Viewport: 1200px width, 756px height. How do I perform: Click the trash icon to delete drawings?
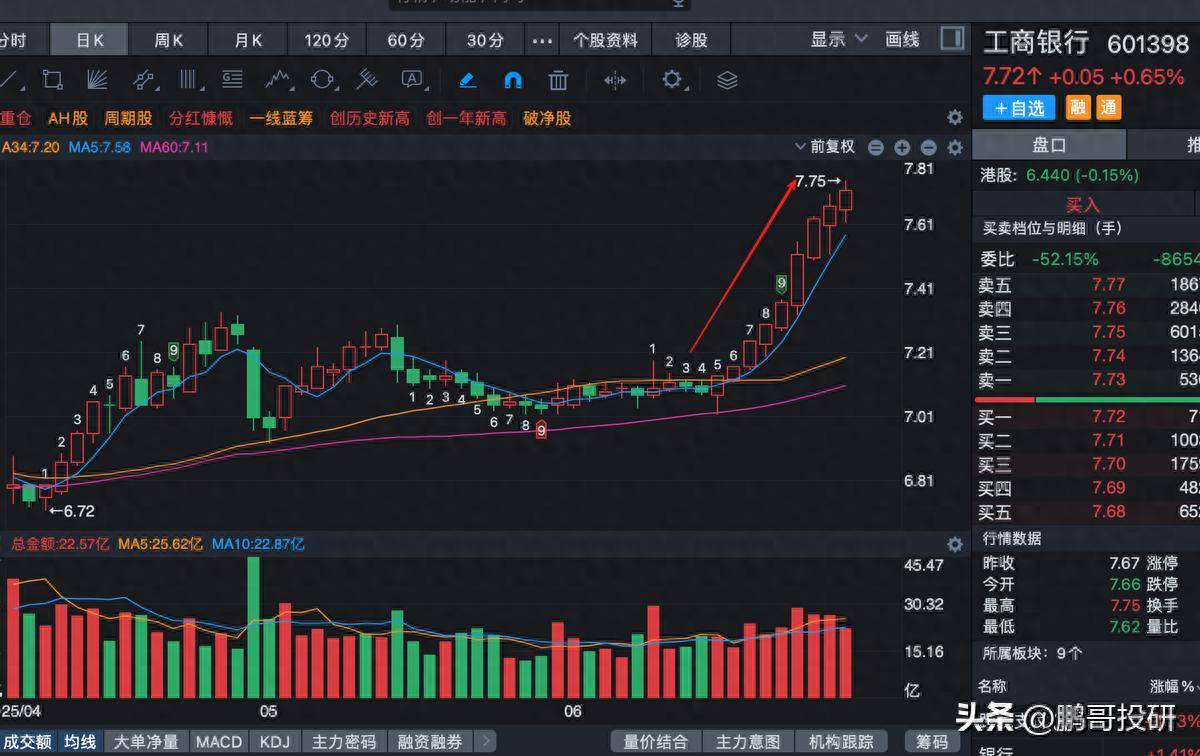[x=557, y=82]
